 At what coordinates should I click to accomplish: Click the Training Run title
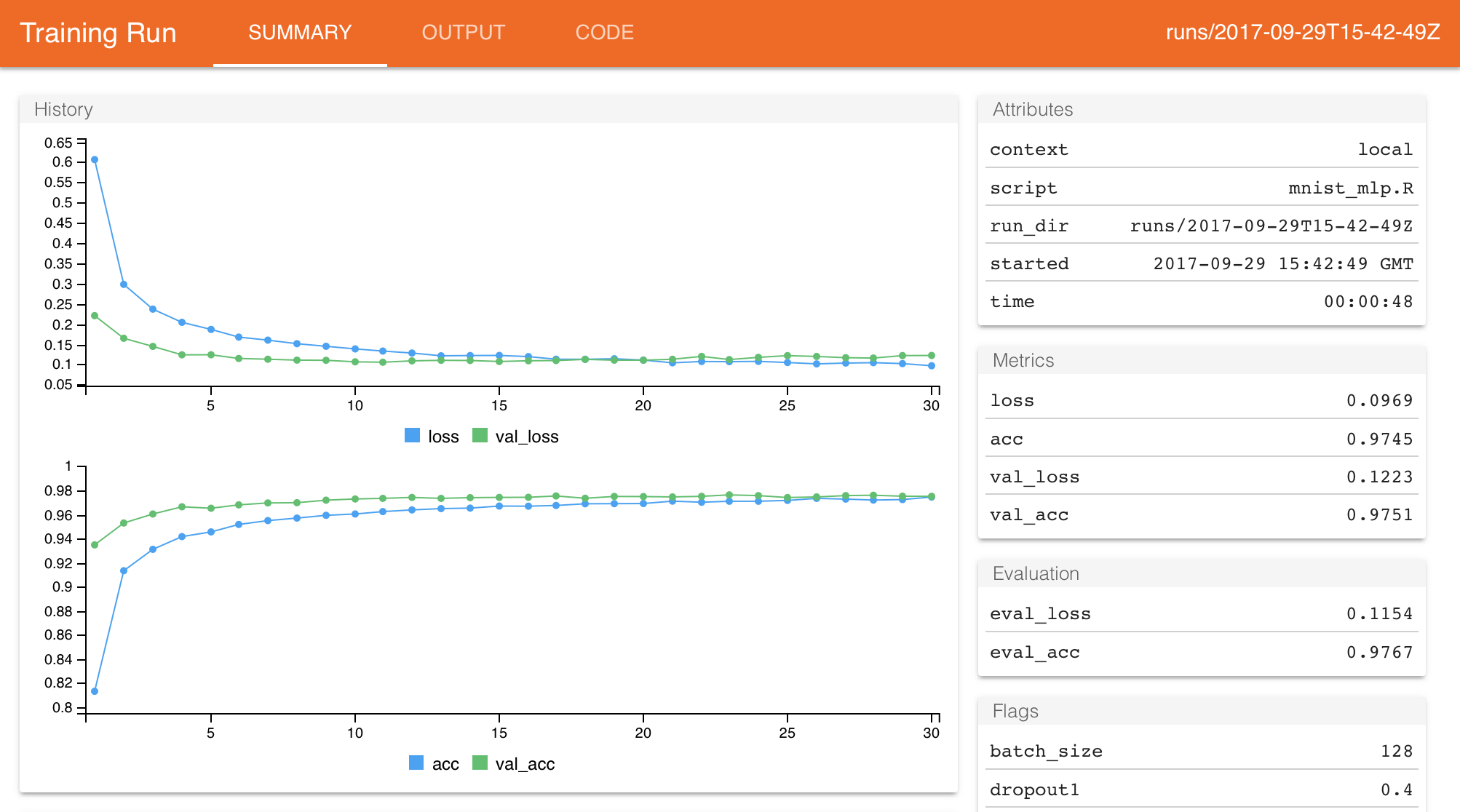[98, 33]
